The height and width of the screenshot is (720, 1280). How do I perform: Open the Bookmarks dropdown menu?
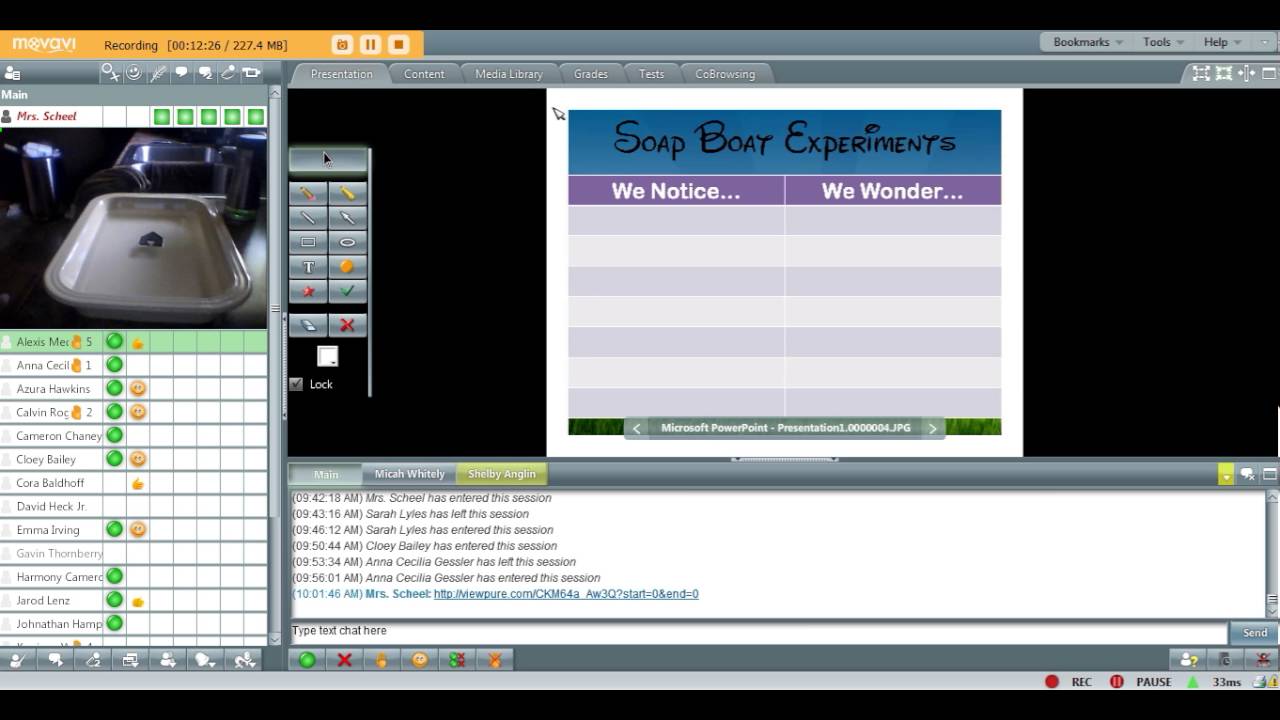coord(1088,42)
